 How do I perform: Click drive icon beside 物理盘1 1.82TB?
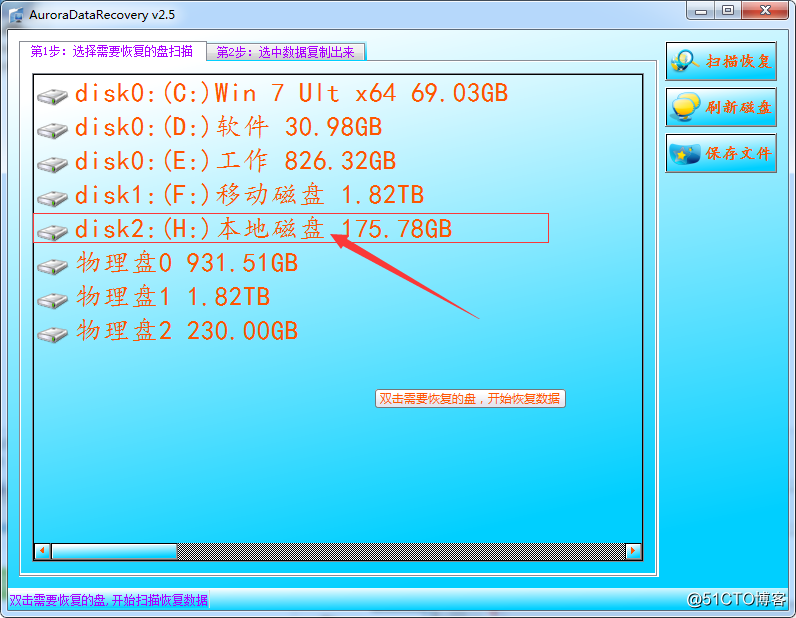52,300
